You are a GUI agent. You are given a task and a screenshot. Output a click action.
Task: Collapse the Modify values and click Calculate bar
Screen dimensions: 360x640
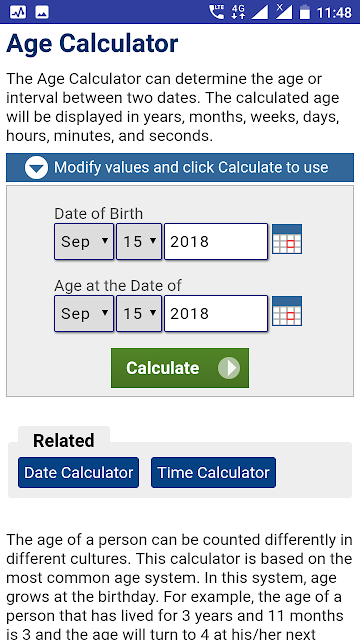click(x=180, y=167)
